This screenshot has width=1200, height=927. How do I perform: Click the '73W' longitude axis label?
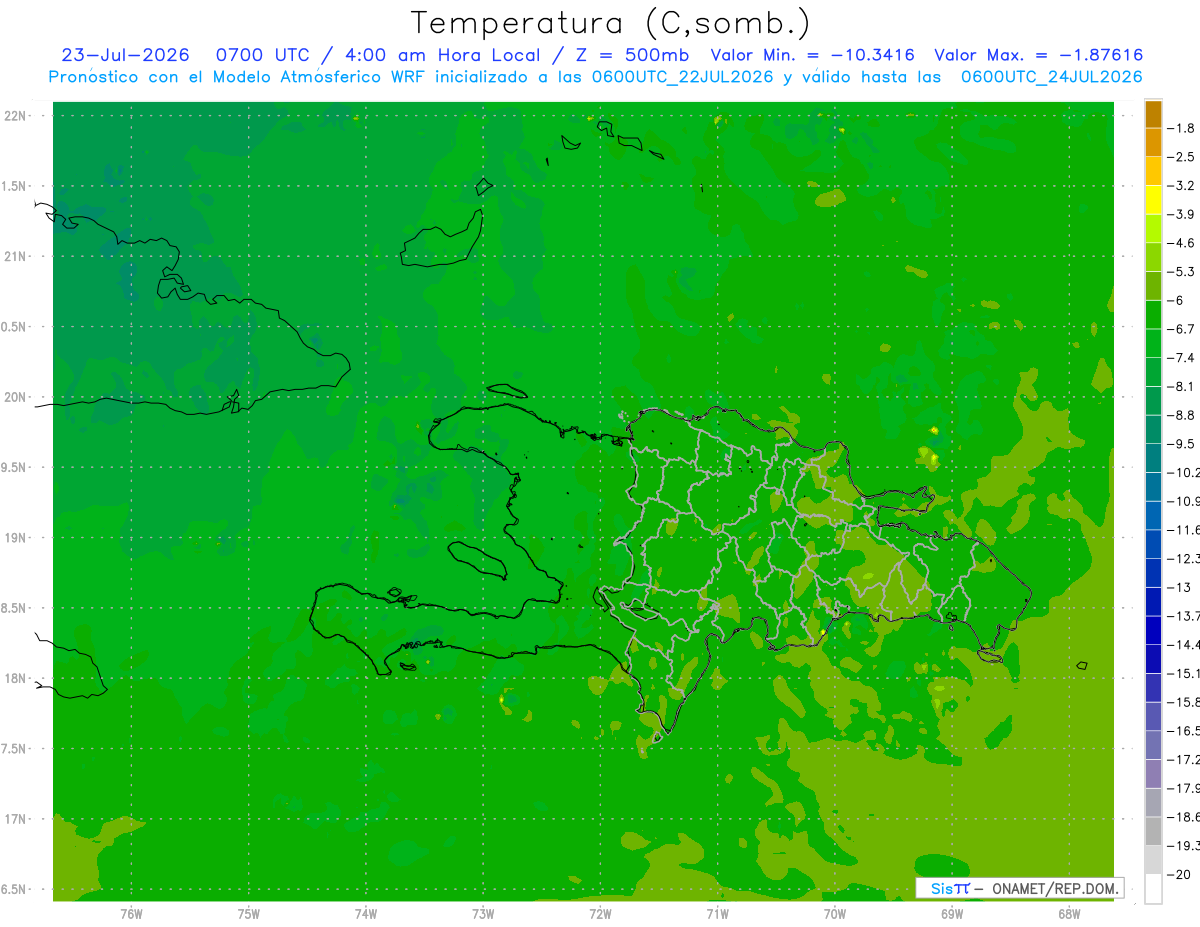[483, 914]
